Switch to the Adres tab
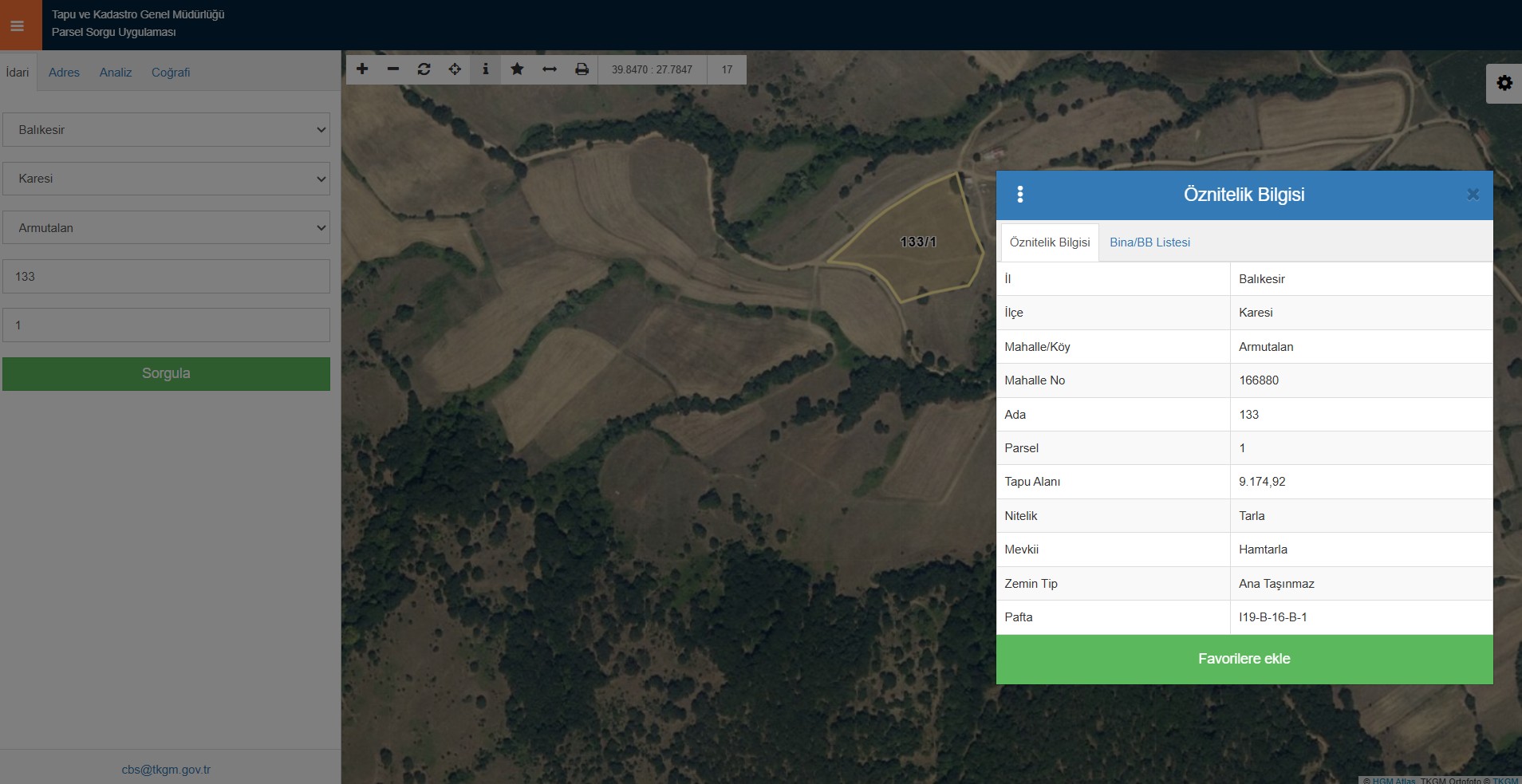Screen dimensions: 1522x784 coord(64,73)
